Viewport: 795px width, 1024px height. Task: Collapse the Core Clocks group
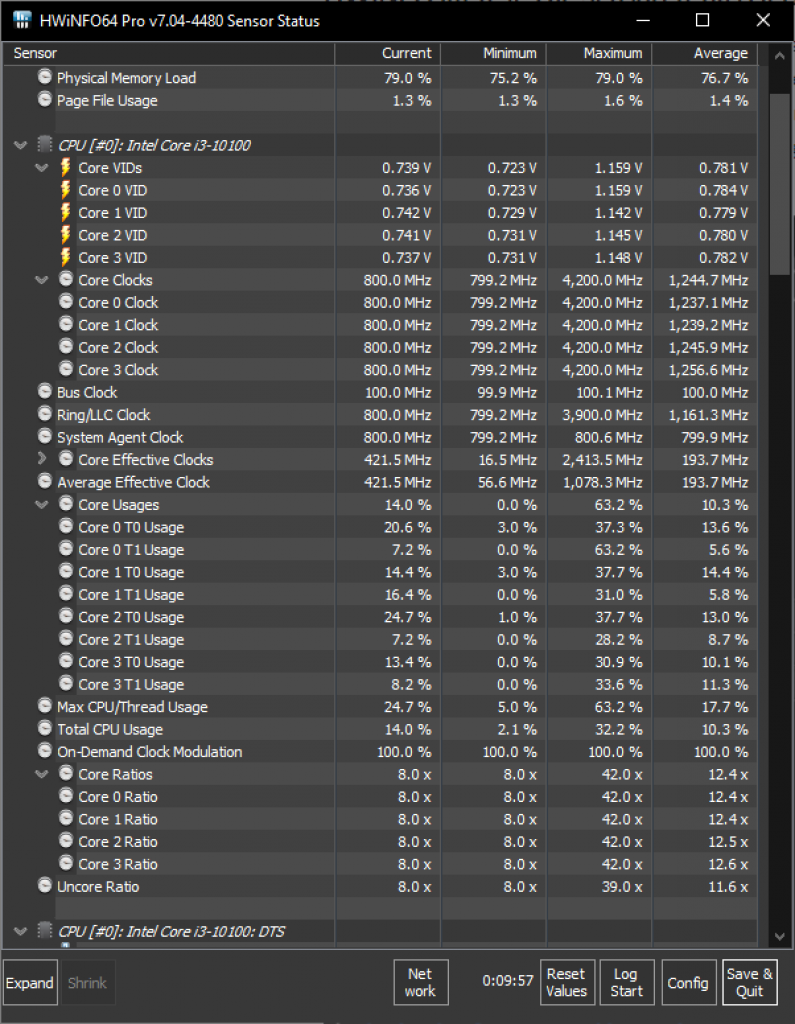[42, 280]
